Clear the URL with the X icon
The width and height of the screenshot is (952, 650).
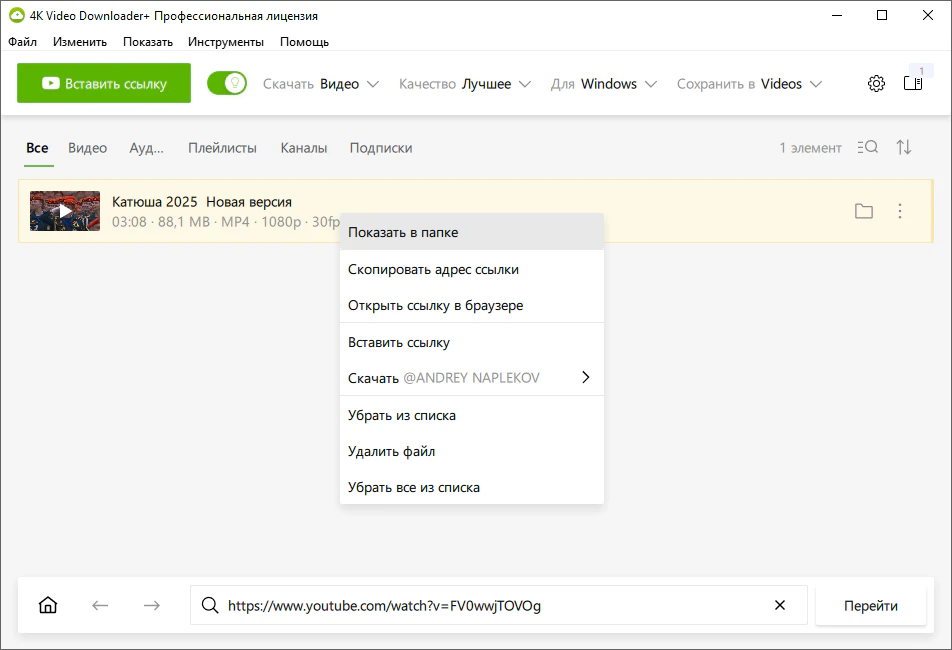pos(780,605)
